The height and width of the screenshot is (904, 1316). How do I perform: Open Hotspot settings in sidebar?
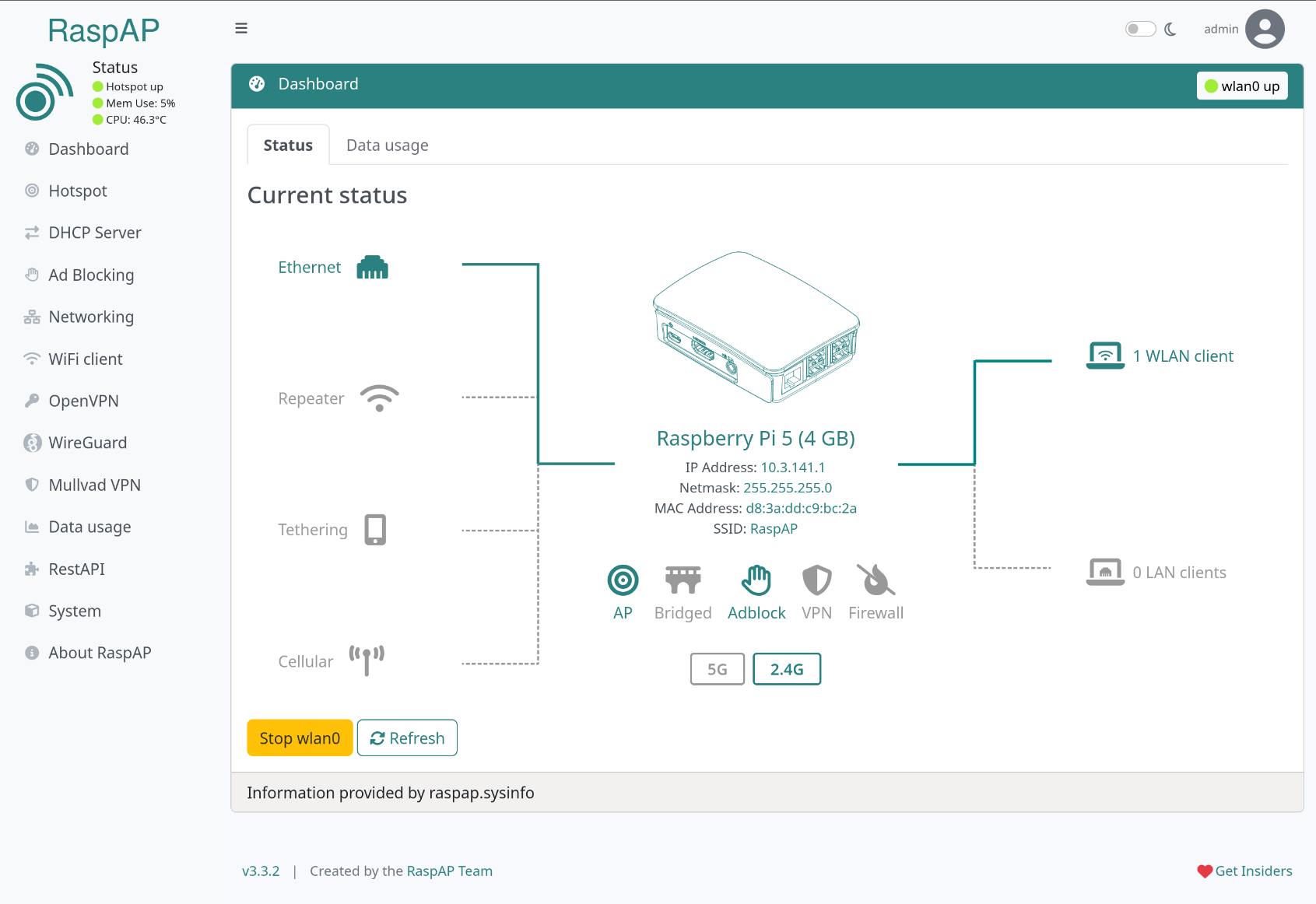[x=78, y=191]
